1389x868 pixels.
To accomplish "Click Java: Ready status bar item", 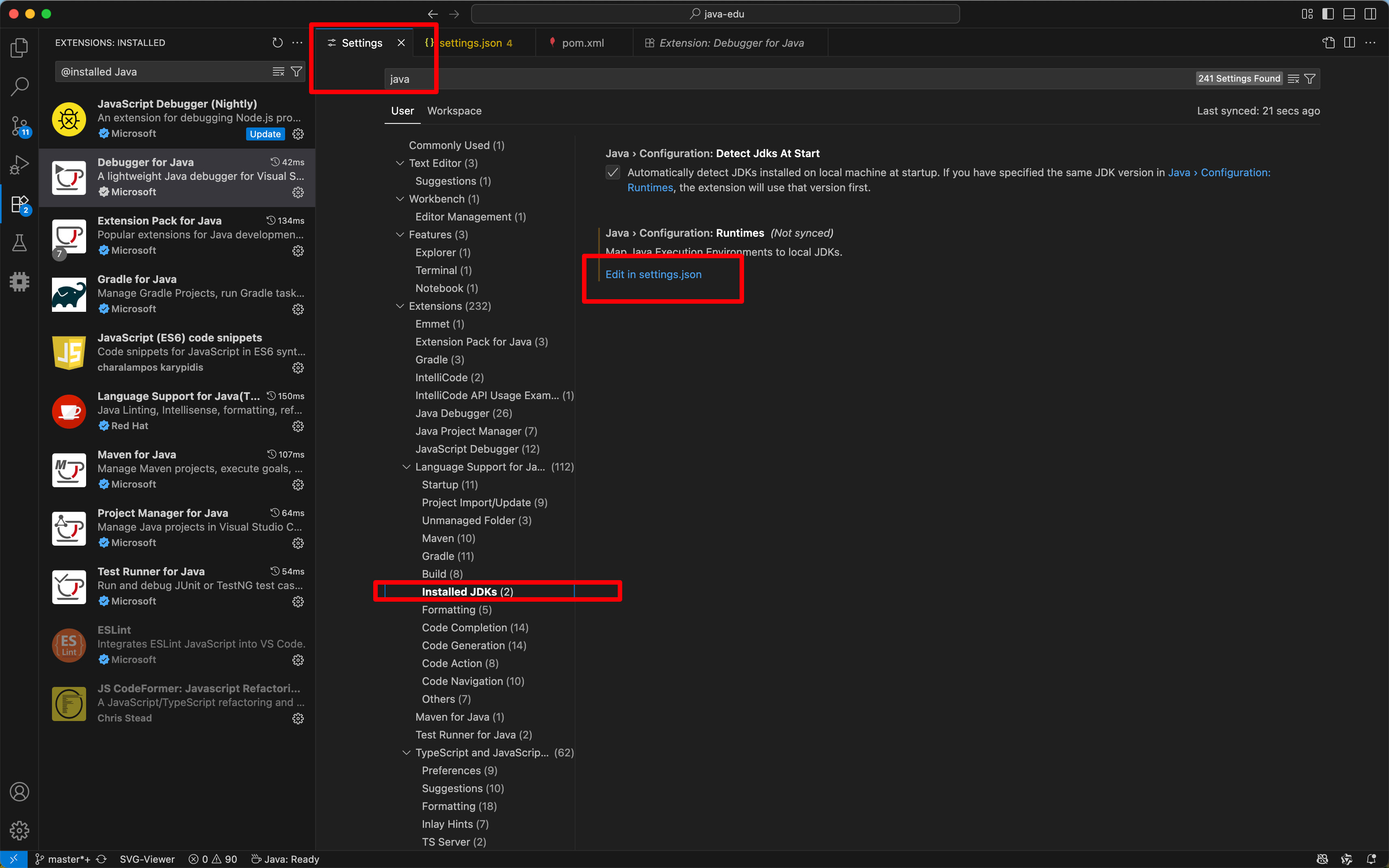I will point(286,859).
